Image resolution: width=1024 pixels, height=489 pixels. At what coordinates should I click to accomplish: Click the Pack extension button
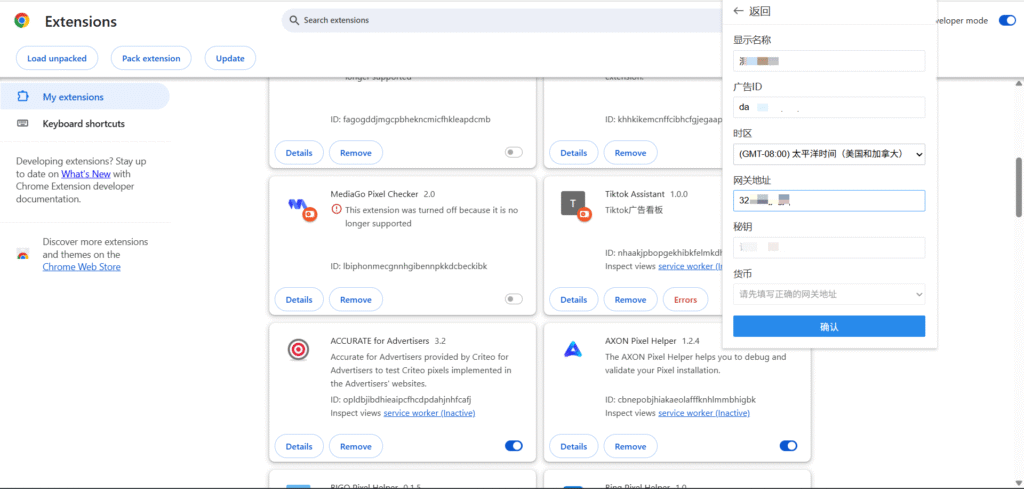[151, 58]
